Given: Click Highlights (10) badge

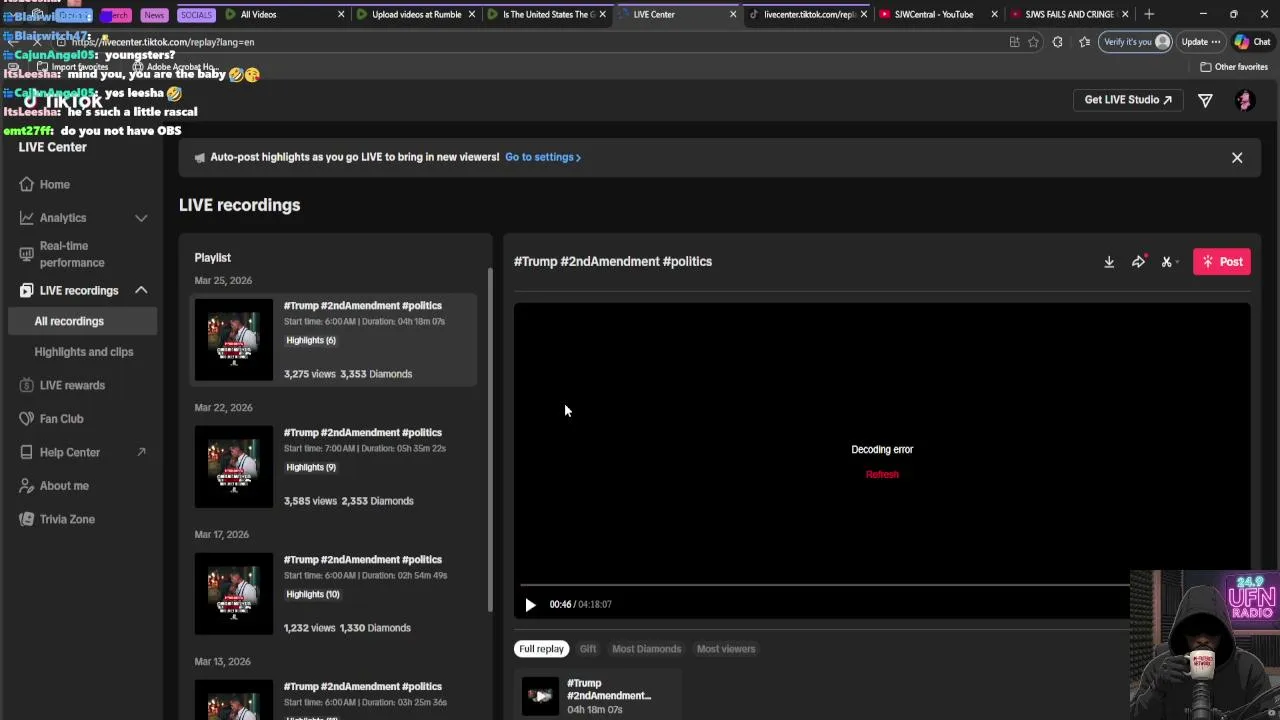Looking at the screenshot, I should click(313, 594).
